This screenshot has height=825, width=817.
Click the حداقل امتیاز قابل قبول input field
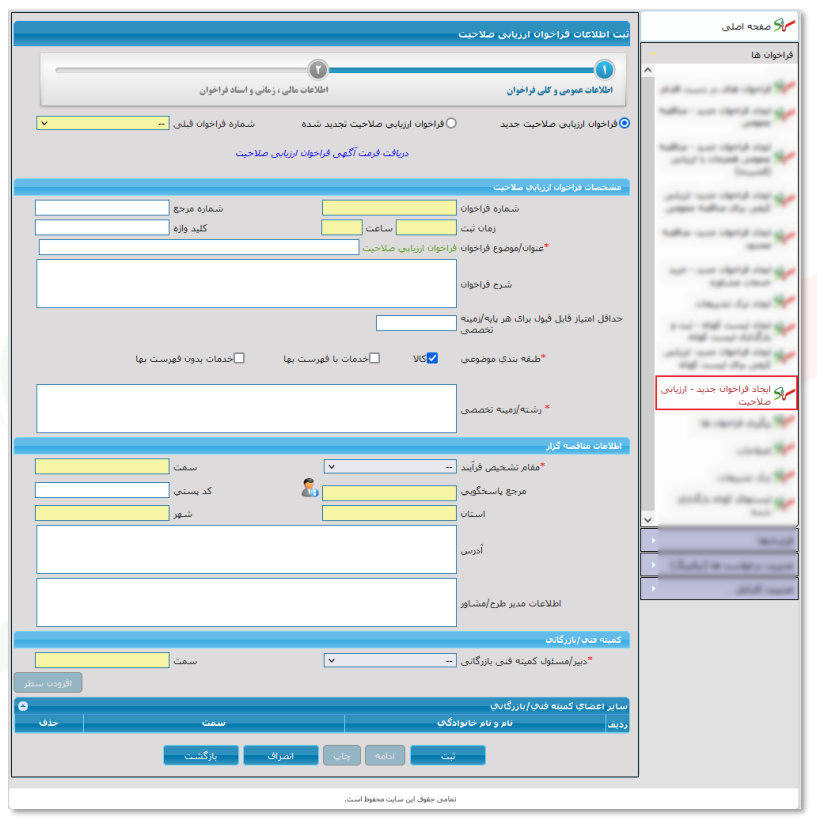click(x=416, y=323)
